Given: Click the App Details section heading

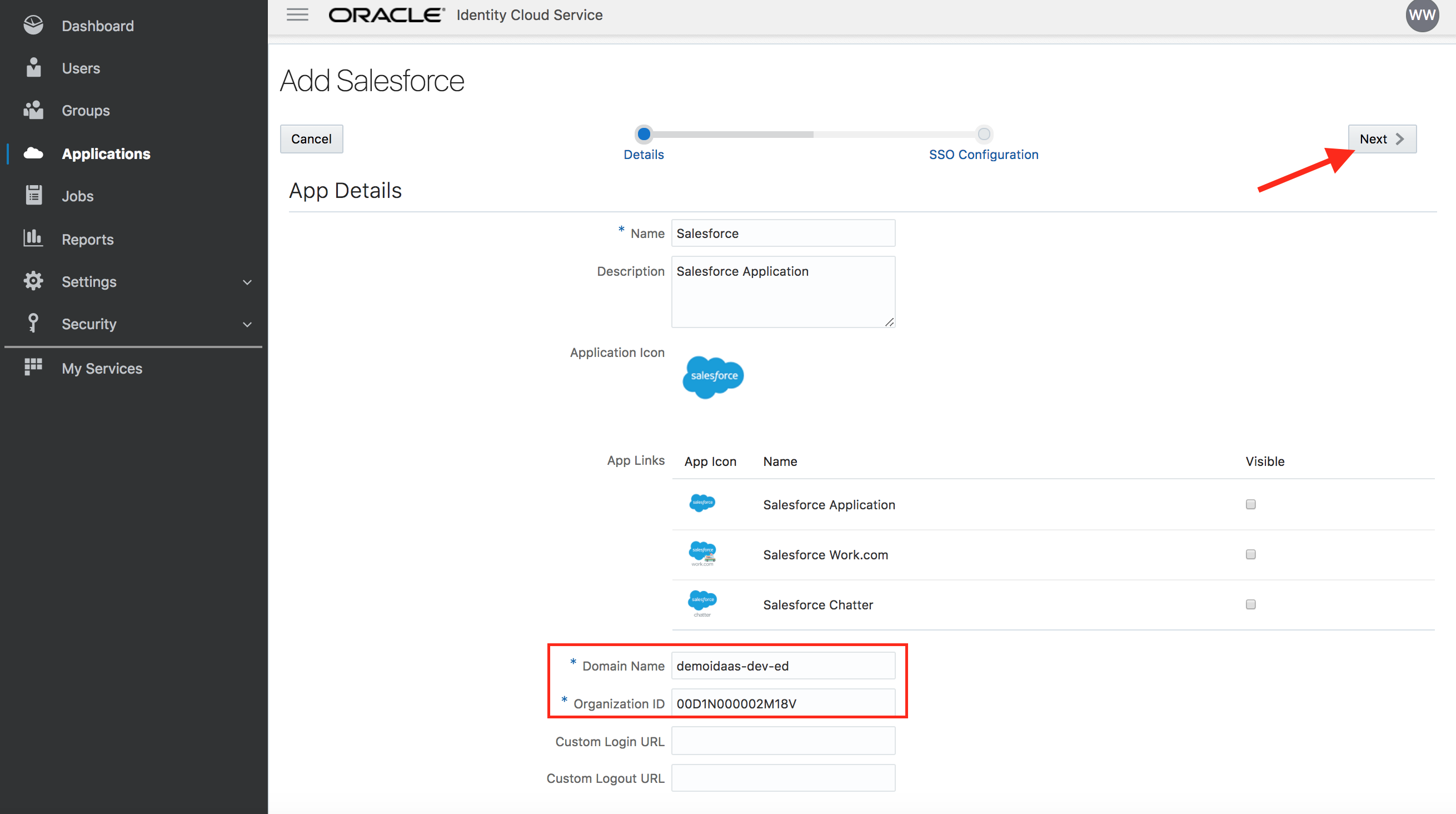Looking at the screenshot, I should click(x=345, y=191).
